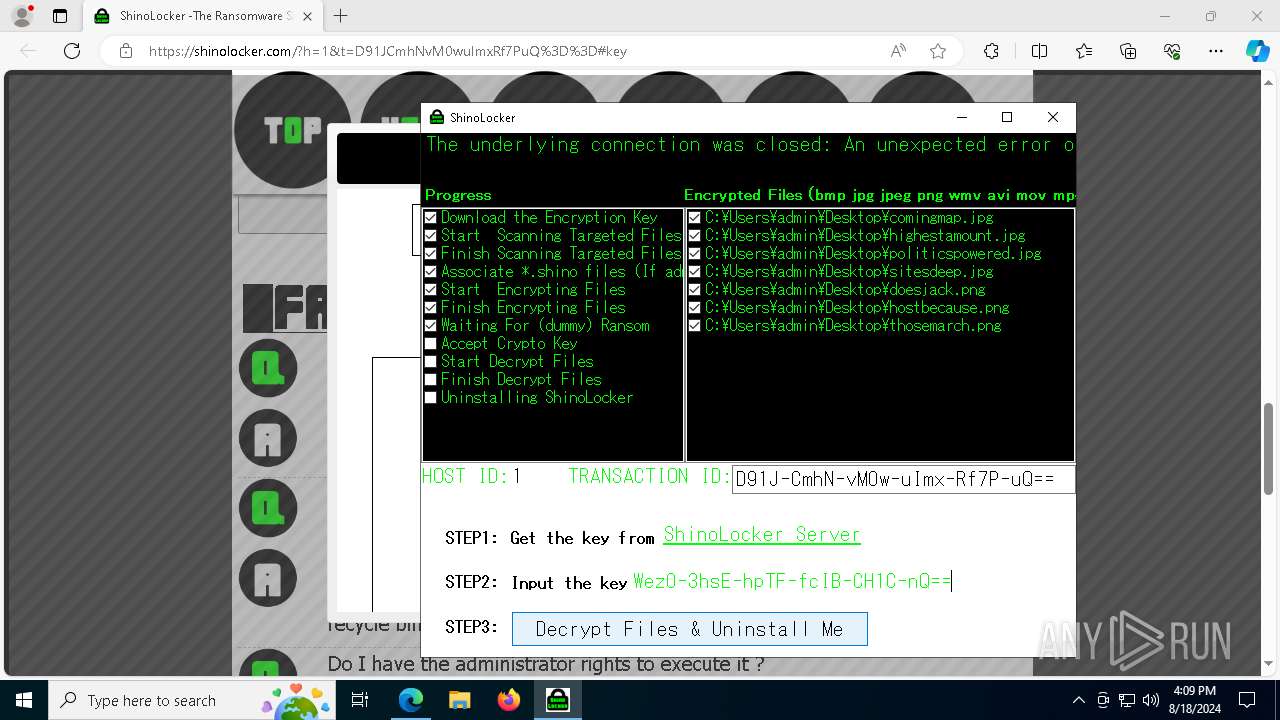Viewport: 1280px width, 720px height.
Task: Check the 'Accept Crypto Key' checkbox
Action: pyautogui.click(x=430, y=343)
